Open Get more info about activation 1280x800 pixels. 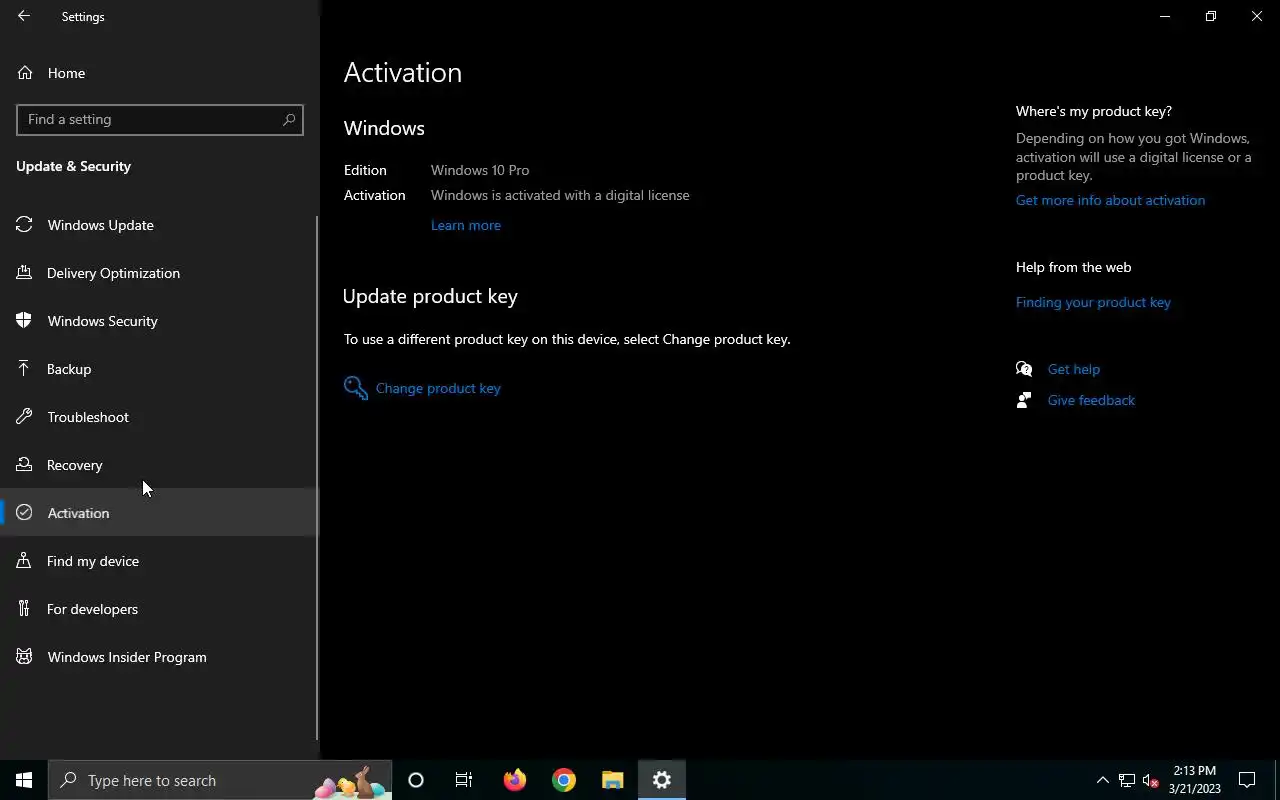(1110, 200)
